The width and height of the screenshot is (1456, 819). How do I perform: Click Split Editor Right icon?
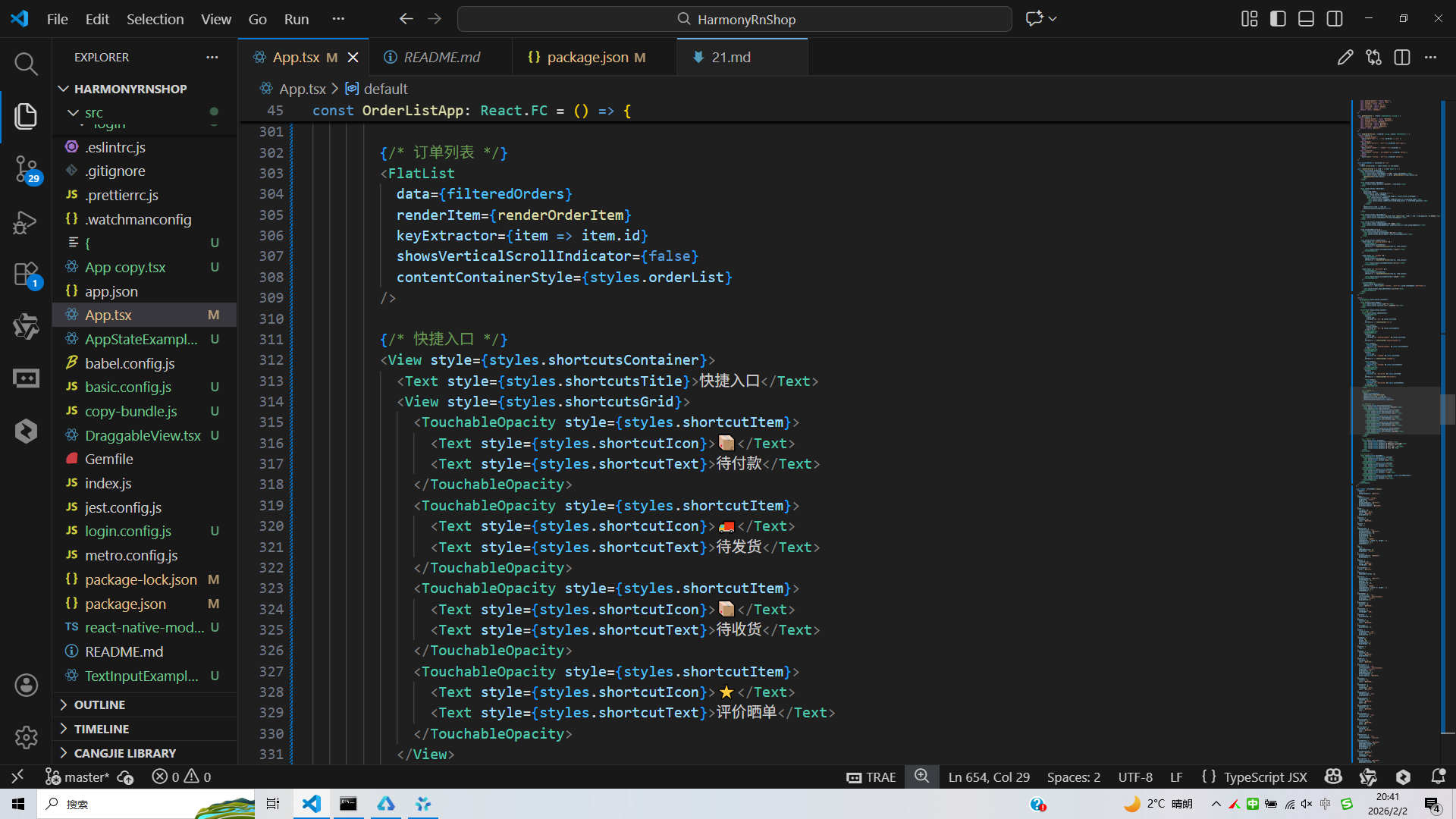[1401, 58]
